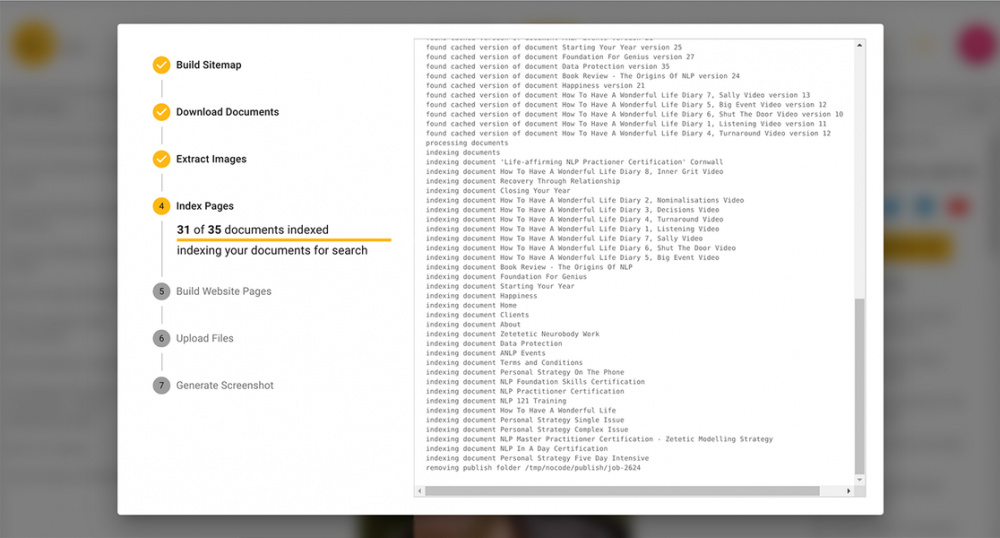Click the log's vertical scrollbar thumb
The width and height of the screenshot is (1000, 538).
pos(859,390)
